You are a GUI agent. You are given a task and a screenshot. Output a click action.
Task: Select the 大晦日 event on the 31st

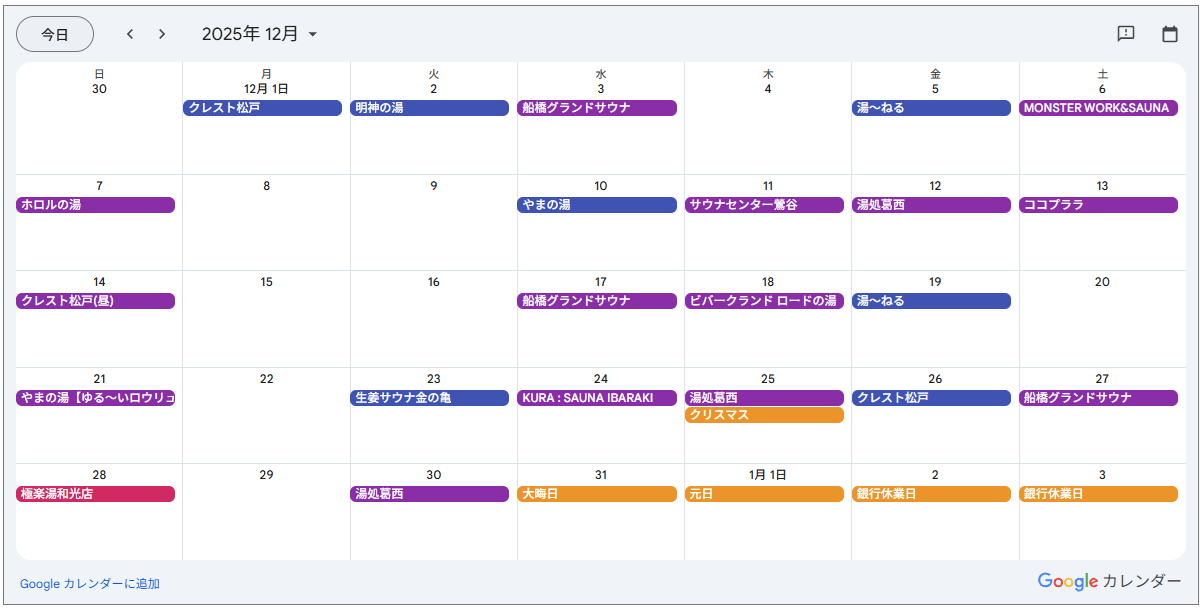click(597, 494)
